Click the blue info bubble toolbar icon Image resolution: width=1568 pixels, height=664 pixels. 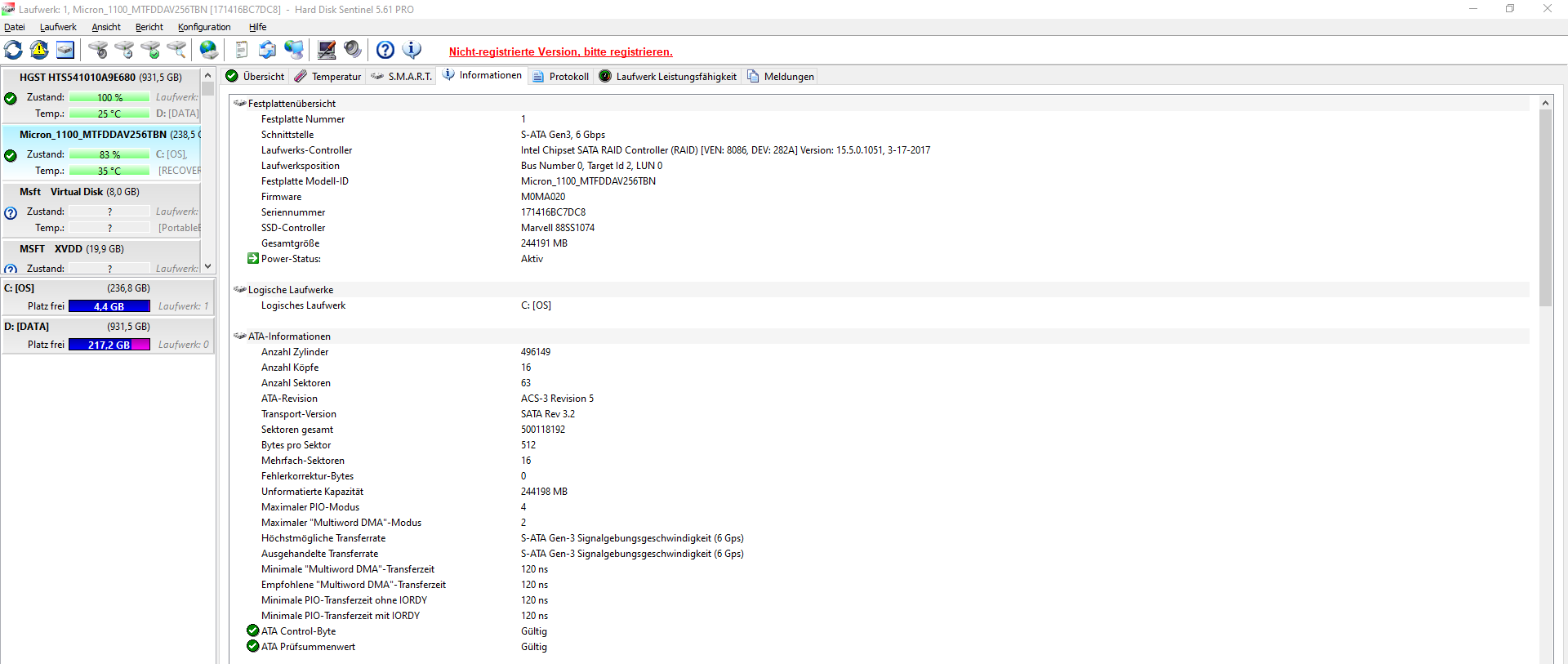[x=412, y=50]
